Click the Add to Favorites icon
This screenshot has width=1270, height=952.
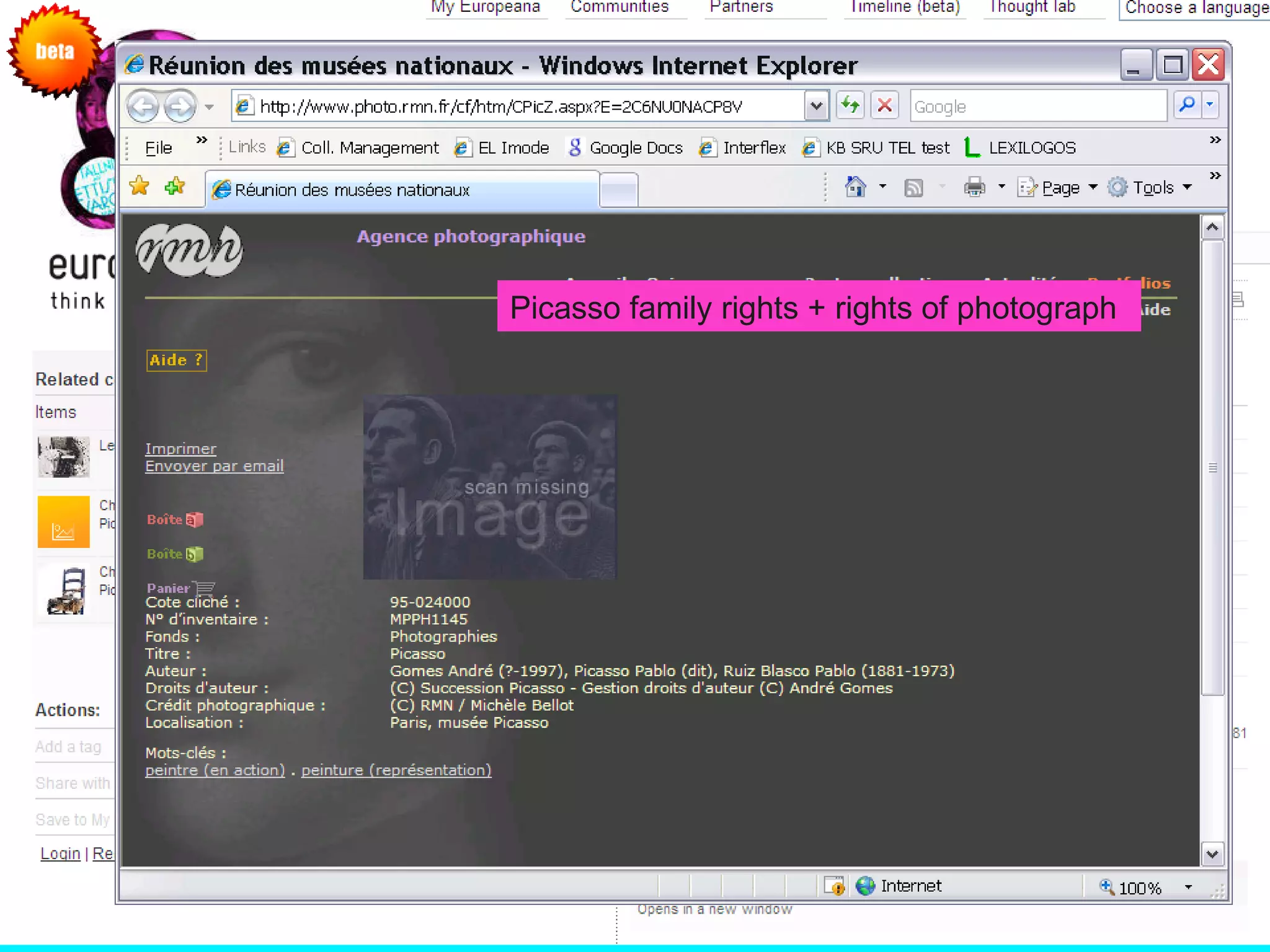pyautogui.click(x=175, y=186)
